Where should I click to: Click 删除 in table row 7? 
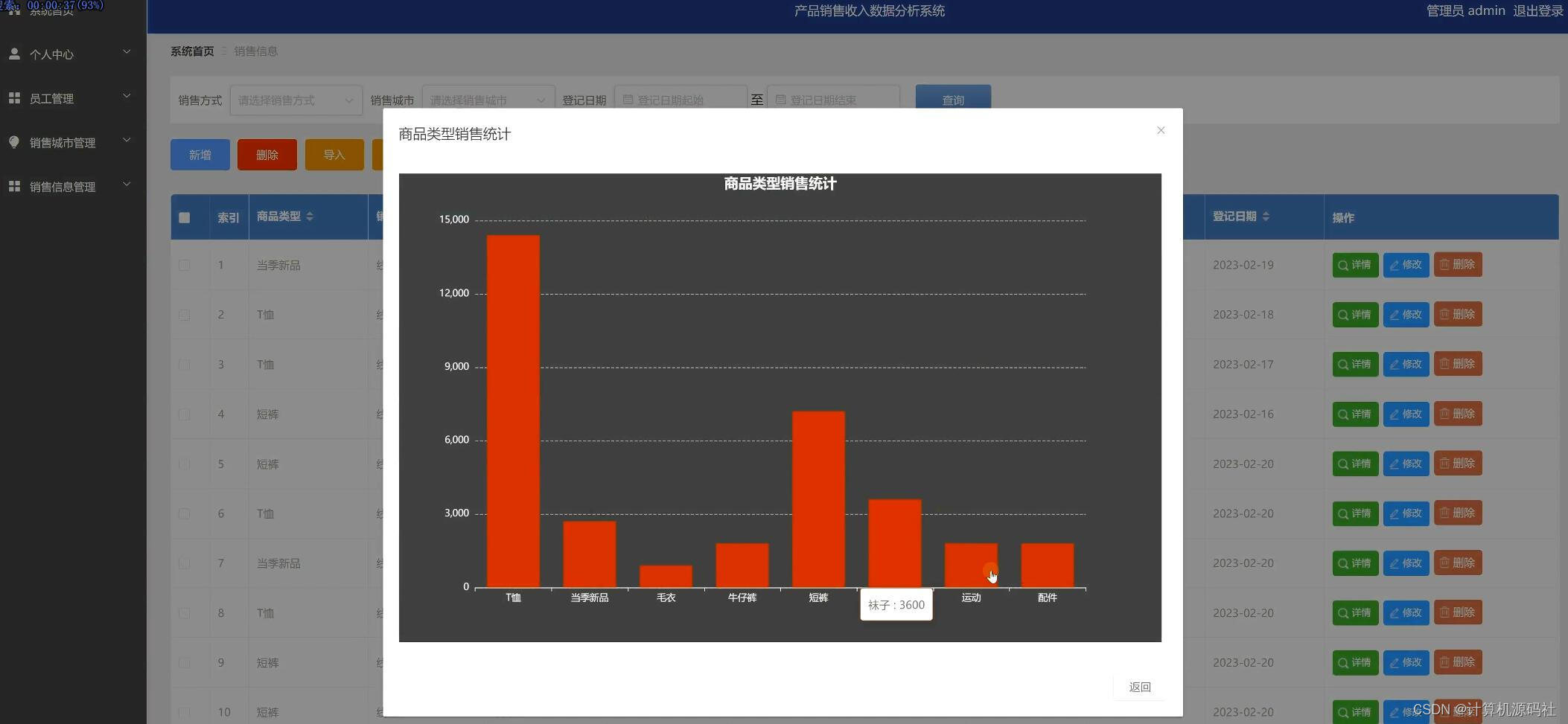coord(1458,563)
